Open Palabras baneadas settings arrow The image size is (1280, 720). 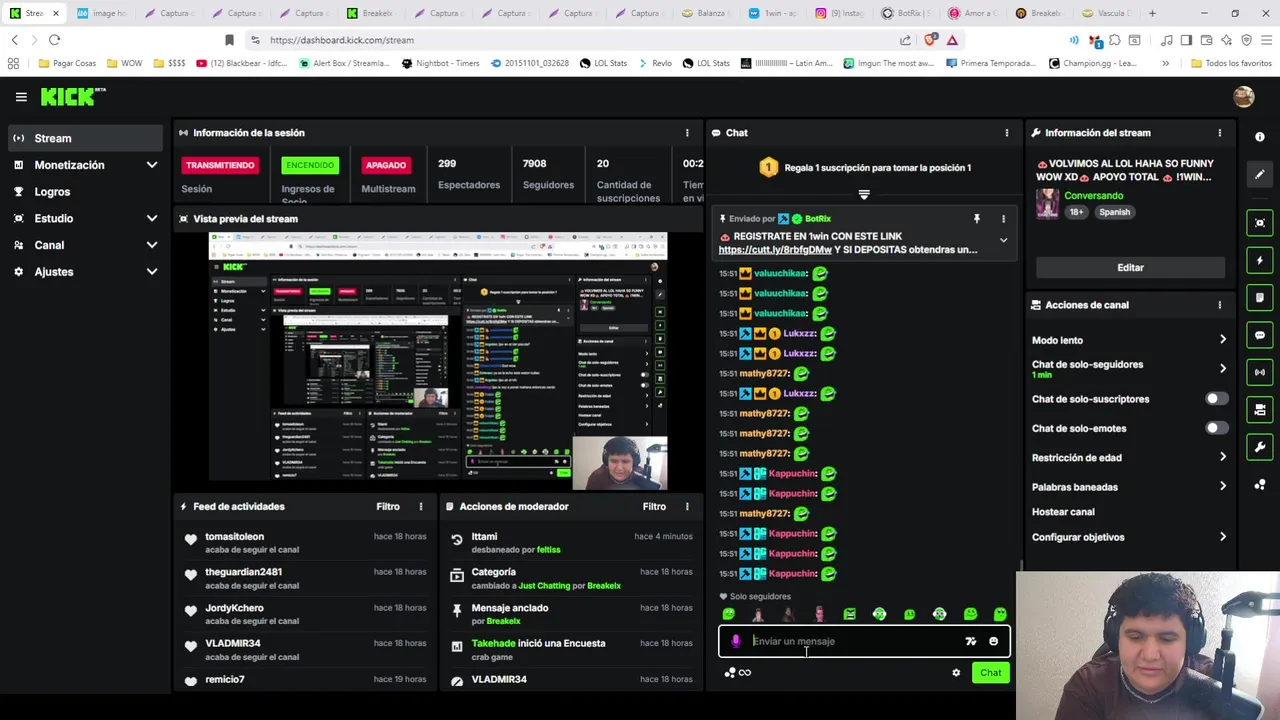click(x=1222, y=487)
